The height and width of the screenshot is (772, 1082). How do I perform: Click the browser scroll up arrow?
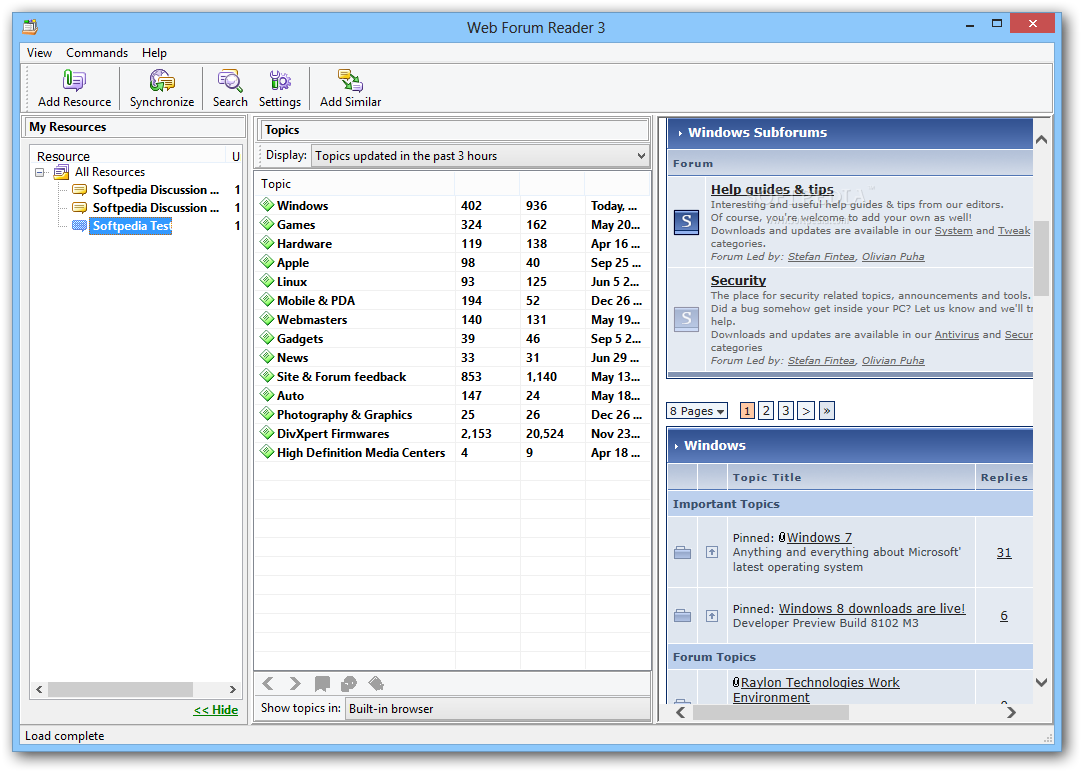tap(1042, 140)
